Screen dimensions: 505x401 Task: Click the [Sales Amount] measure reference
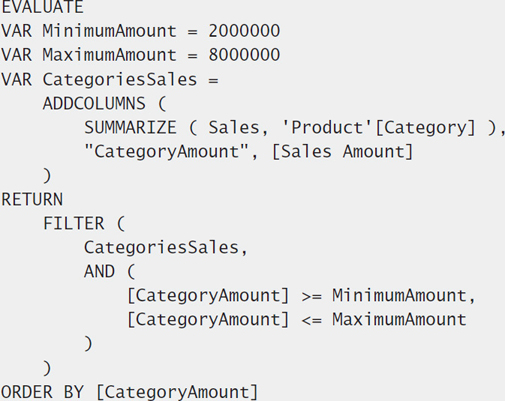pyautogui.click(x=343, y=152)
